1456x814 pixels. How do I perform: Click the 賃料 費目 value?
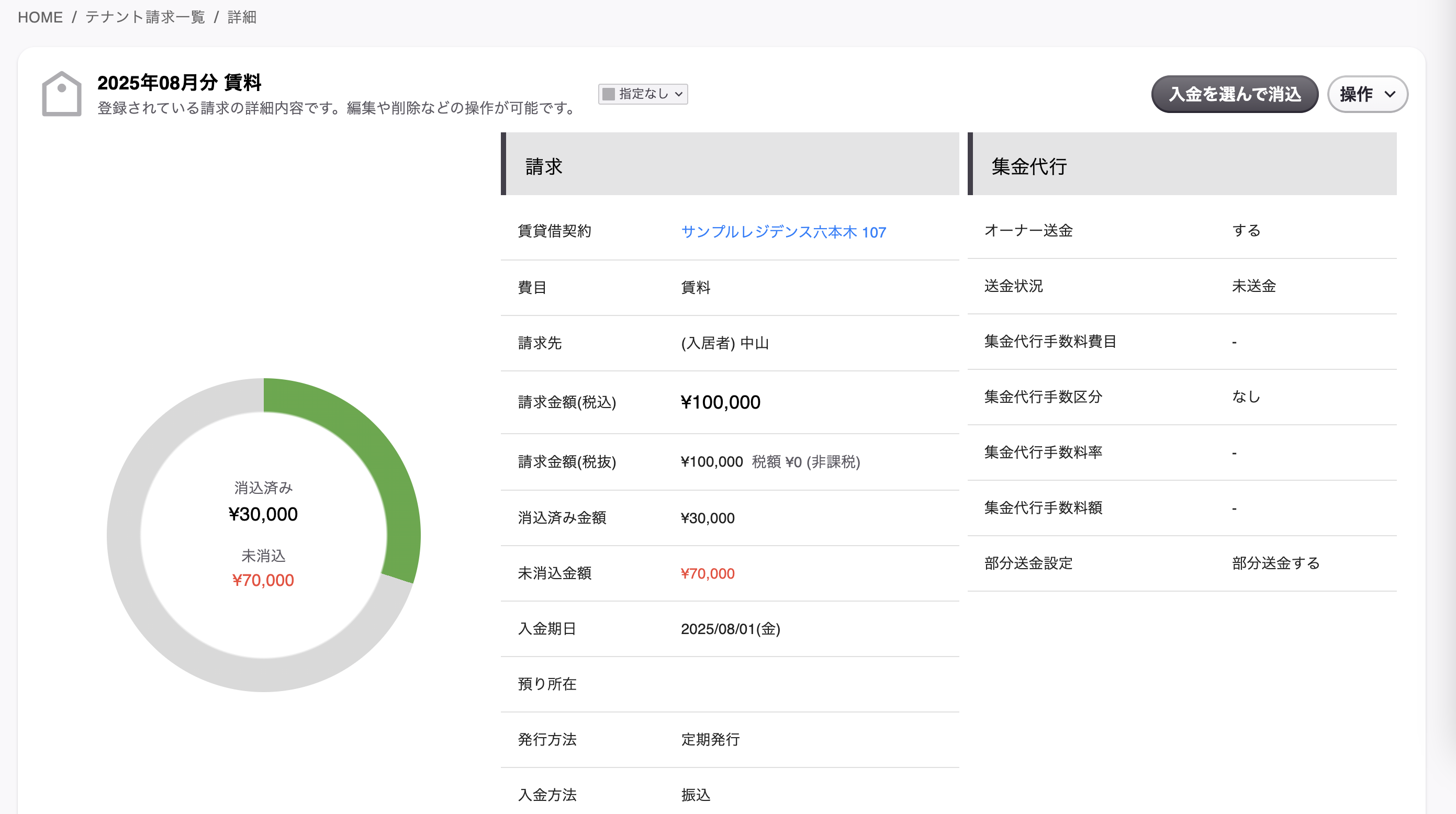pyautogui.click(x=695, y=288)
